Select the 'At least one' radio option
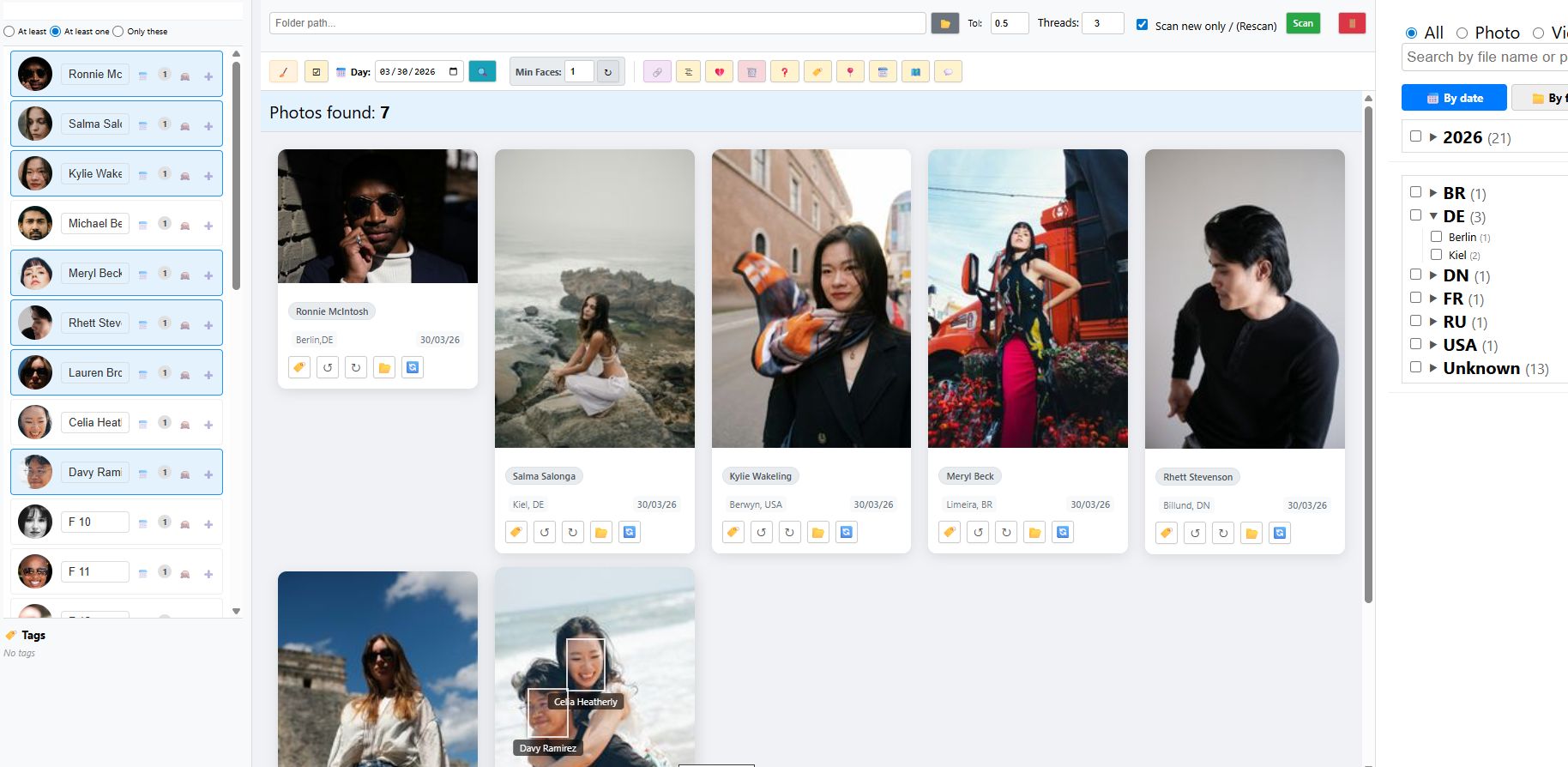The width and height of the screenshot is (1568, 767). click(56, 31)
